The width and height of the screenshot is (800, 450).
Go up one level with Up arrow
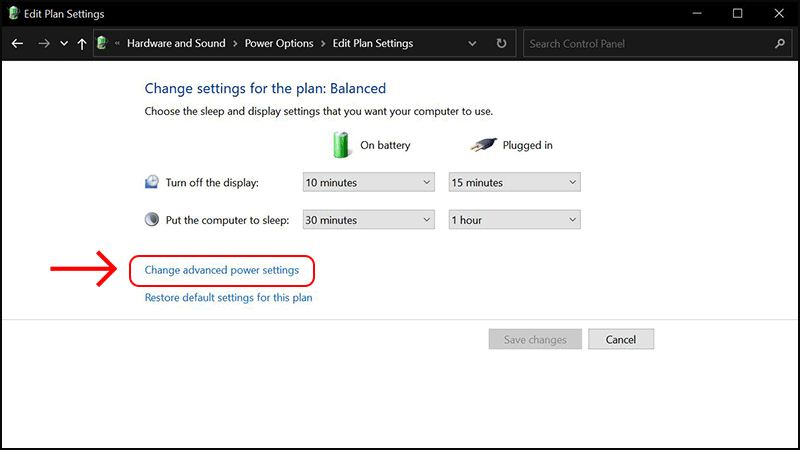[82, 44]
